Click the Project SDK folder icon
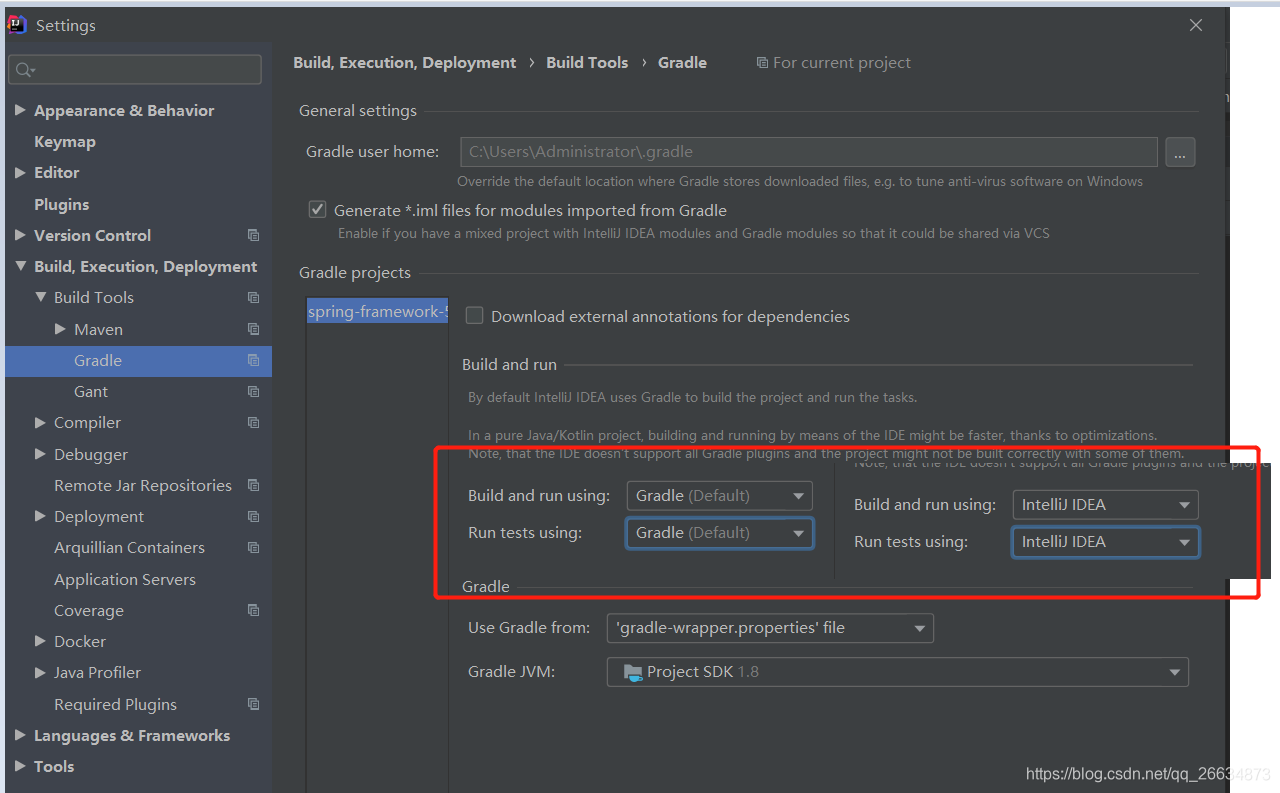This screenshot has height=793, width=1280. point(632,672)
